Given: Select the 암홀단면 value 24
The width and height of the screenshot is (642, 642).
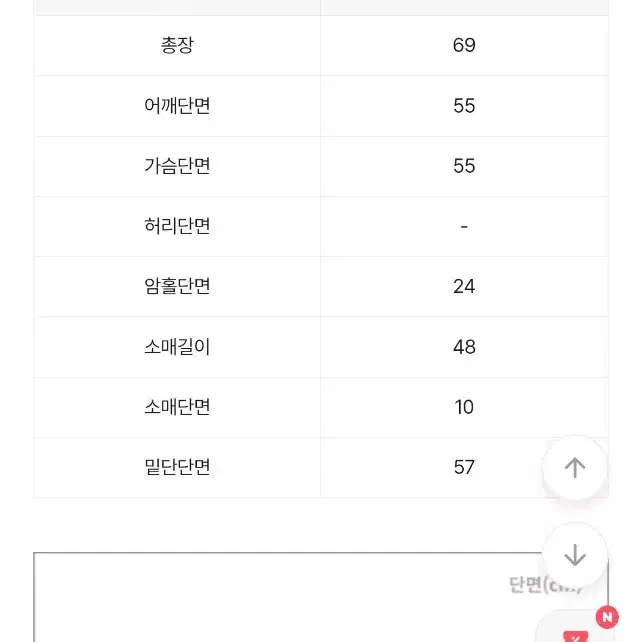Looking at the screenshot, I should tap(464, 286).
